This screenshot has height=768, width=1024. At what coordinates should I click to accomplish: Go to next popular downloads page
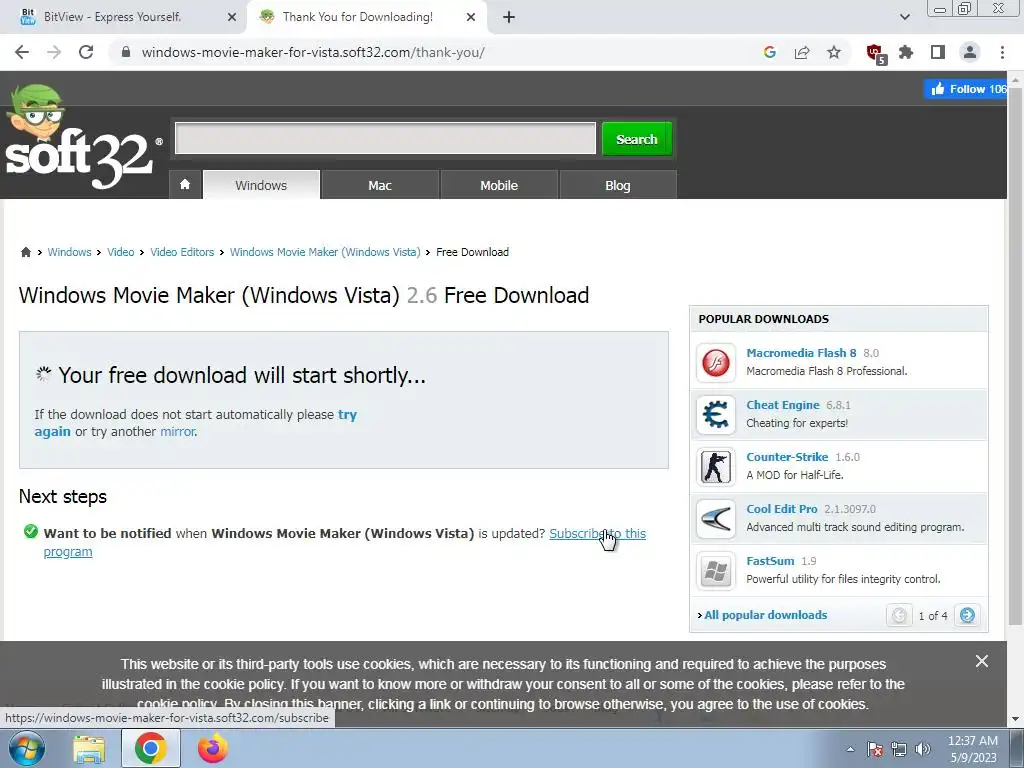(x=967, y=615)
